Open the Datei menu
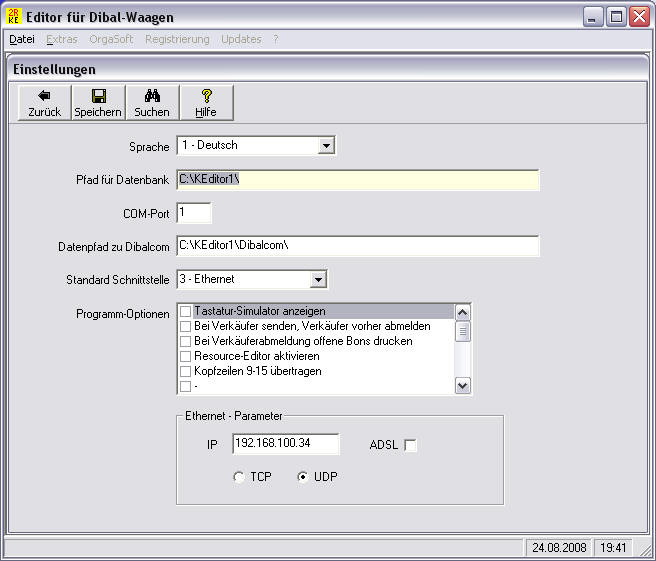656x561 pixels. [21, 39]
